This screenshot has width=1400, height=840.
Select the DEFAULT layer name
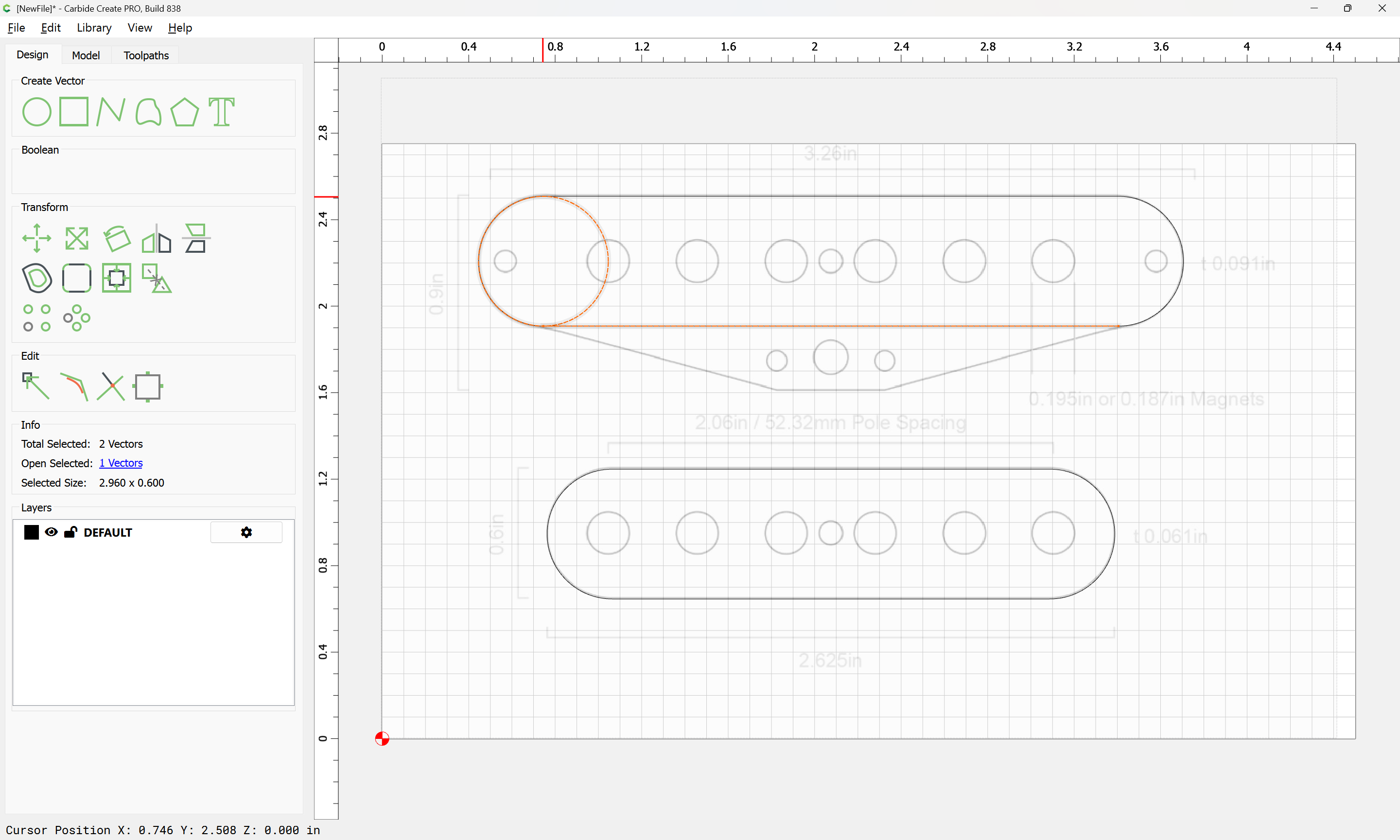pos(107,533)
